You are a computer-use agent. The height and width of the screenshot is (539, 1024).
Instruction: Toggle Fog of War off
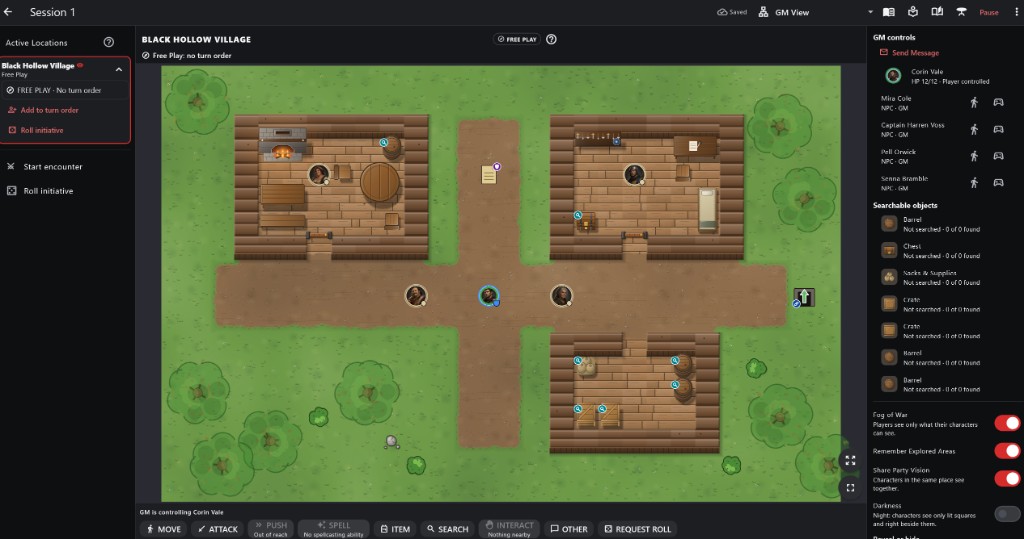tap(1007, 423)
